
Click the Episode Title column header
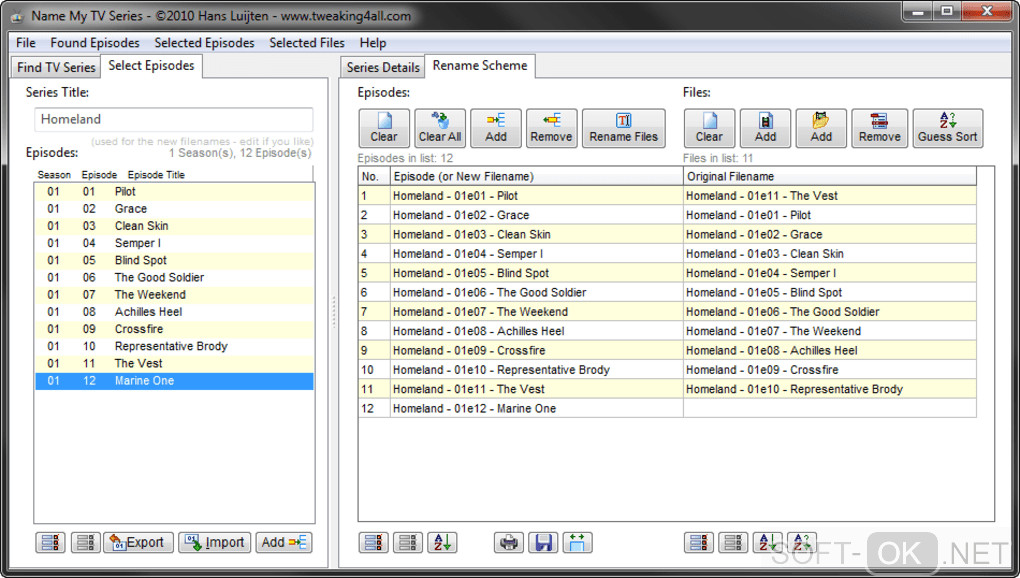point(156,175)
